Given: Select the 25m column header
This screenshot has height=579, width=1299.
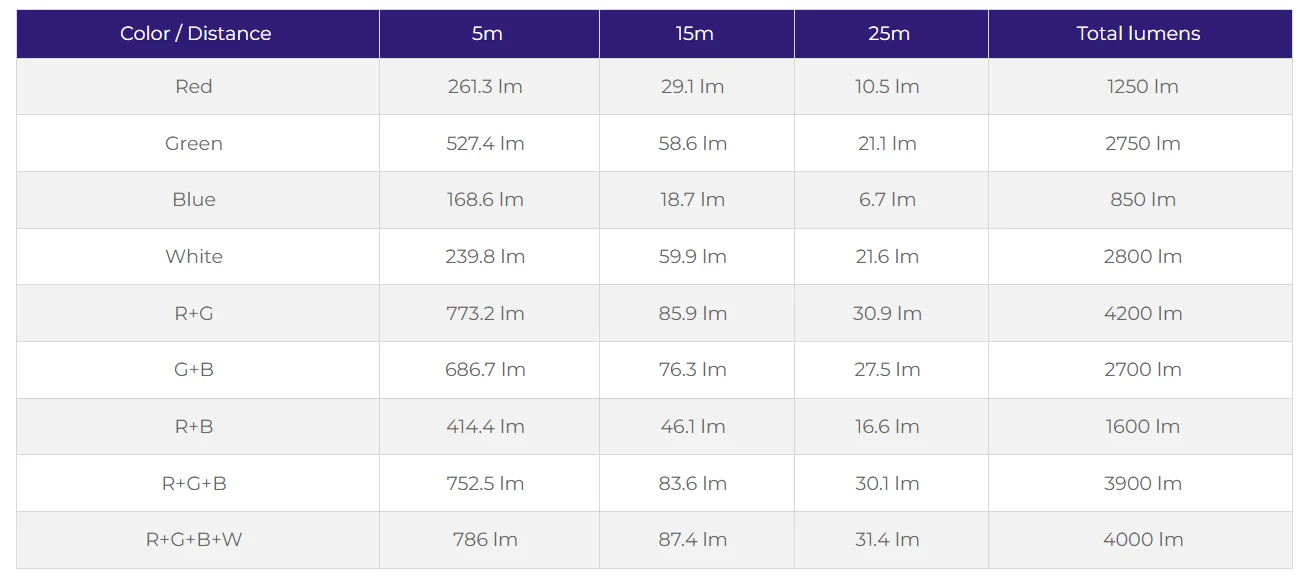Looking at the screenshot, I should [889, 33].
